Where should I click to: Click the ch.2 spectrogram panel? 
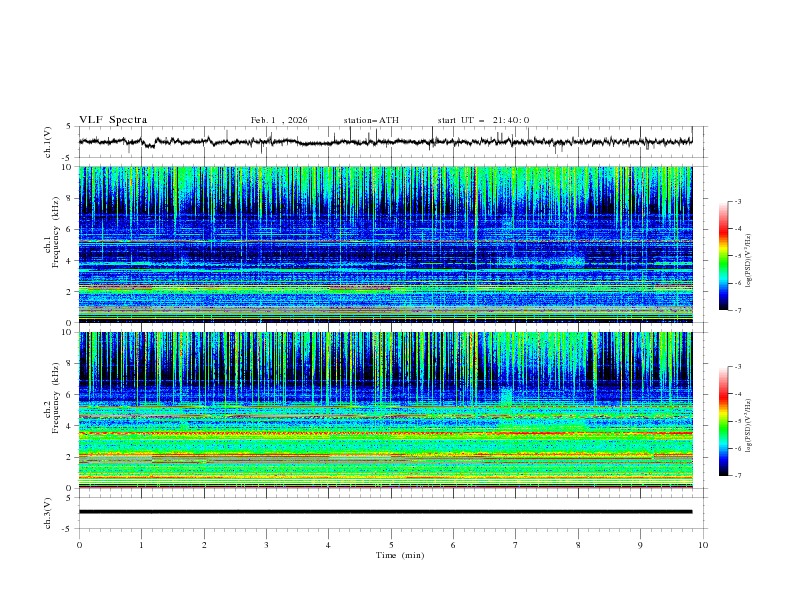(x=385, y=410)
